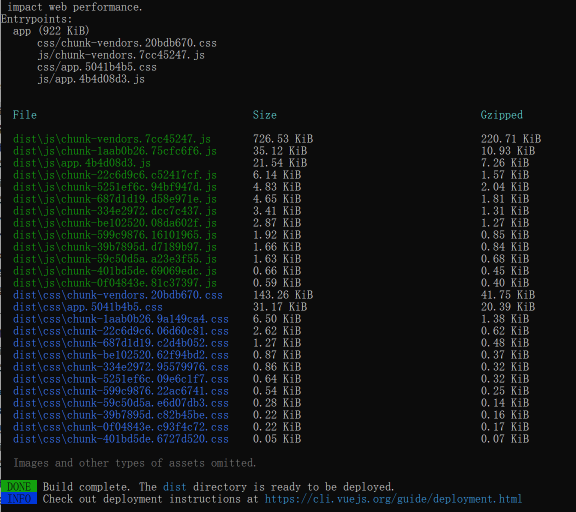Viewport: 576px width, 512px height.
Task: Click dist\js\chunk-0f04843e.81c37397.js file entry
Action: coord(115,283)
